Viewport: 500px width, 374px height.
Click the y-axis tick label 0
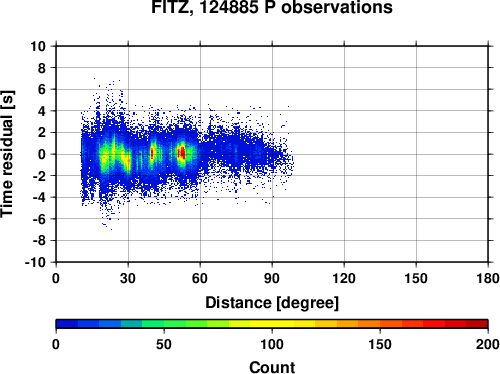pyautogui.click(x=42, y=154)
